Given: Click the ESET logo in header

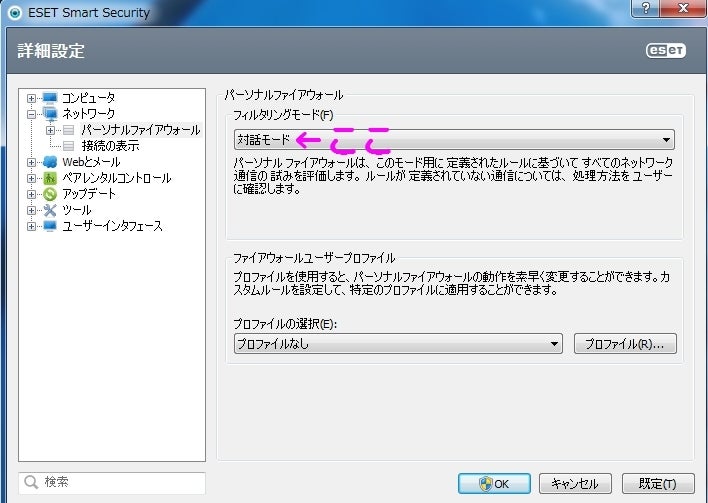Looking at the screenshot, I should click(x=666, y=51).
